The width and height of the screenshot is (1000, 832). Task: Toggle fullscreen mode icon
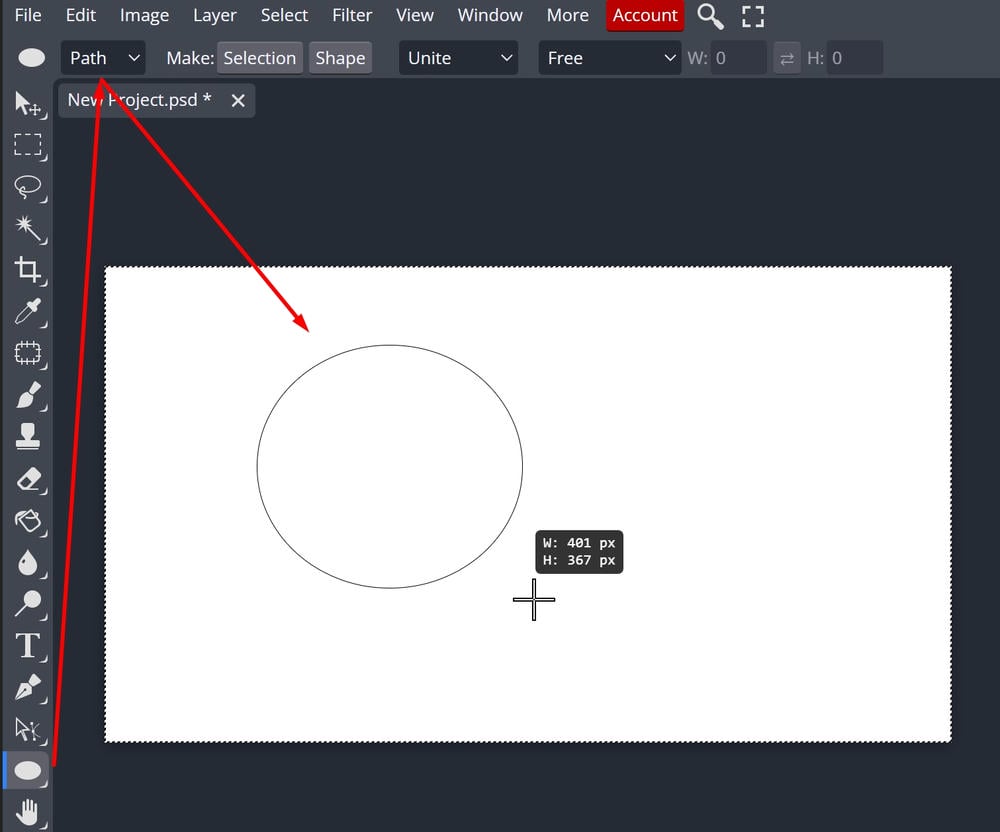click(x=753, y=16)
